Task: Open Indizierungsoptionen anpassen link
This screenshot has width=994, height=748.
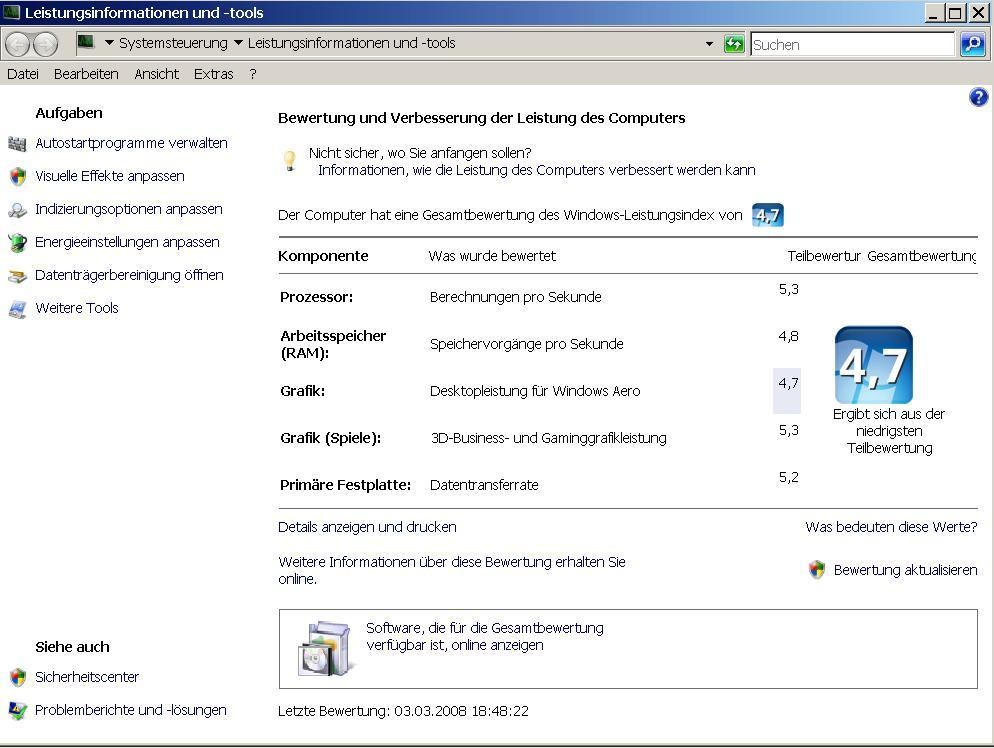Action: (x=129, y=209)
